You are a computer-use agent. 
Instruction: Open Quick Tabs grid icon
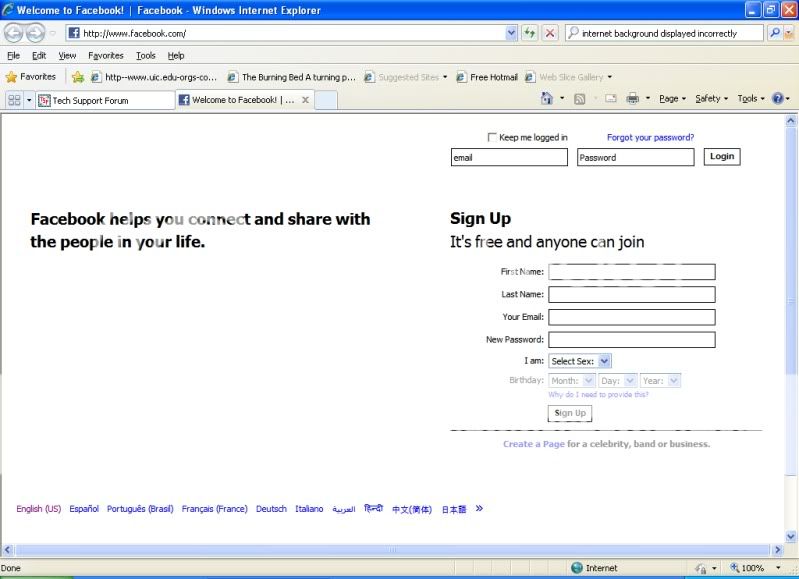tap(14, 100)
